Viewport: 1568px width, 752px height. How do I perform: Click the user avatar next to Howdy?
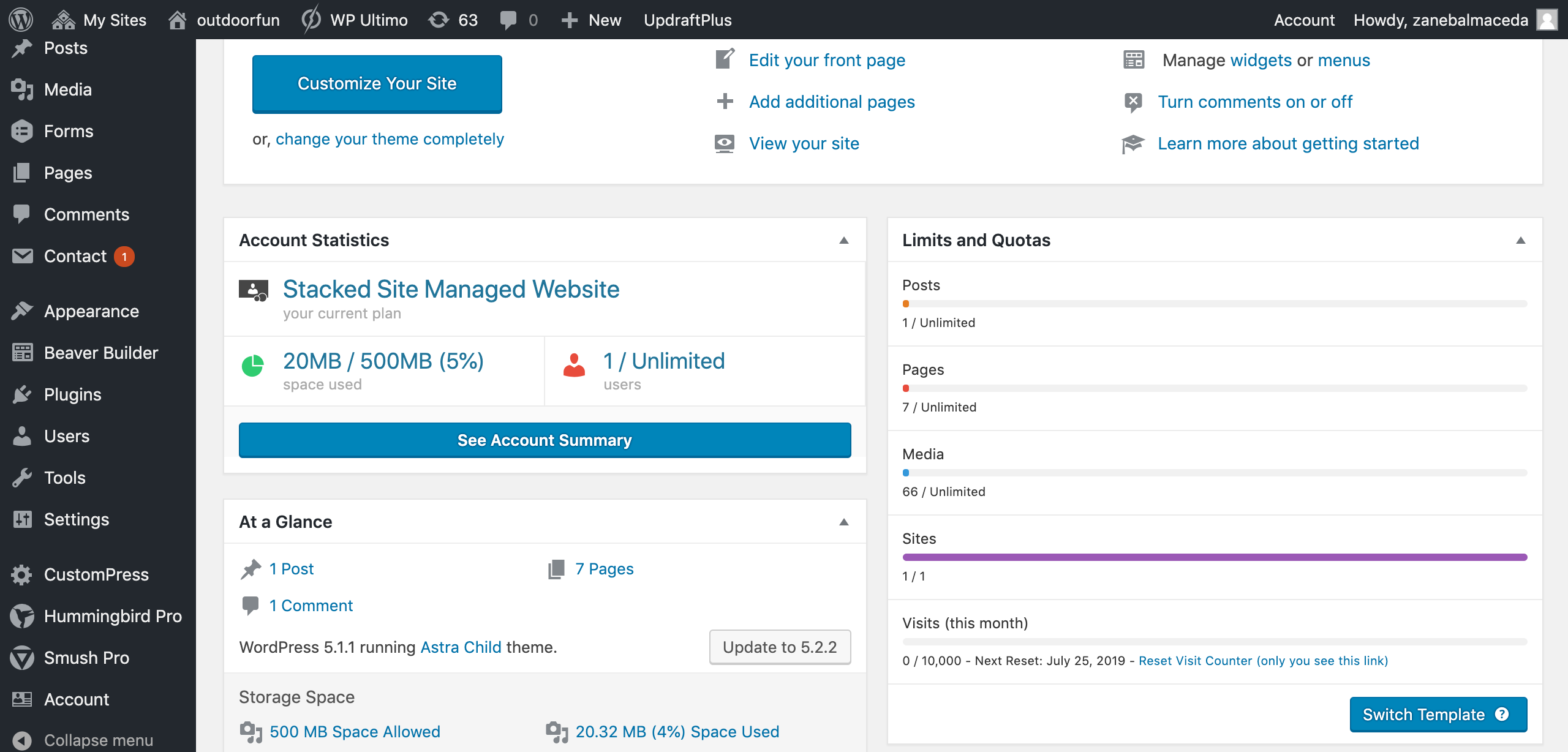point(1547,20)
